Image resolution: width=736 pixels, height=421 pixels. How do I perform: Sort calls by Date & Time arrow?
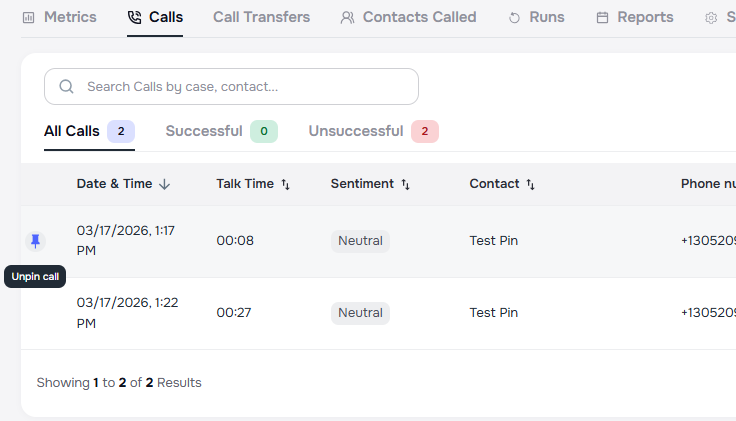(165, 184)
